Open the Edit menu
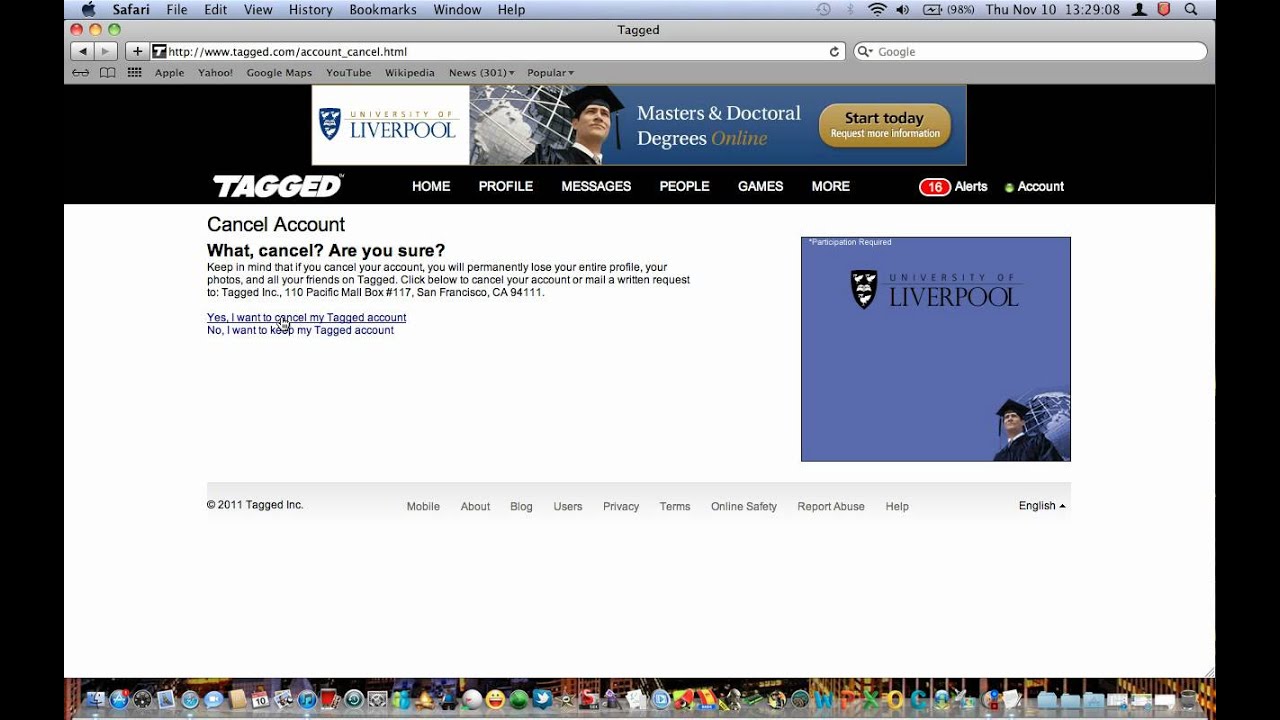Viewport: 1280px width, 720px height. coord(215,9)
